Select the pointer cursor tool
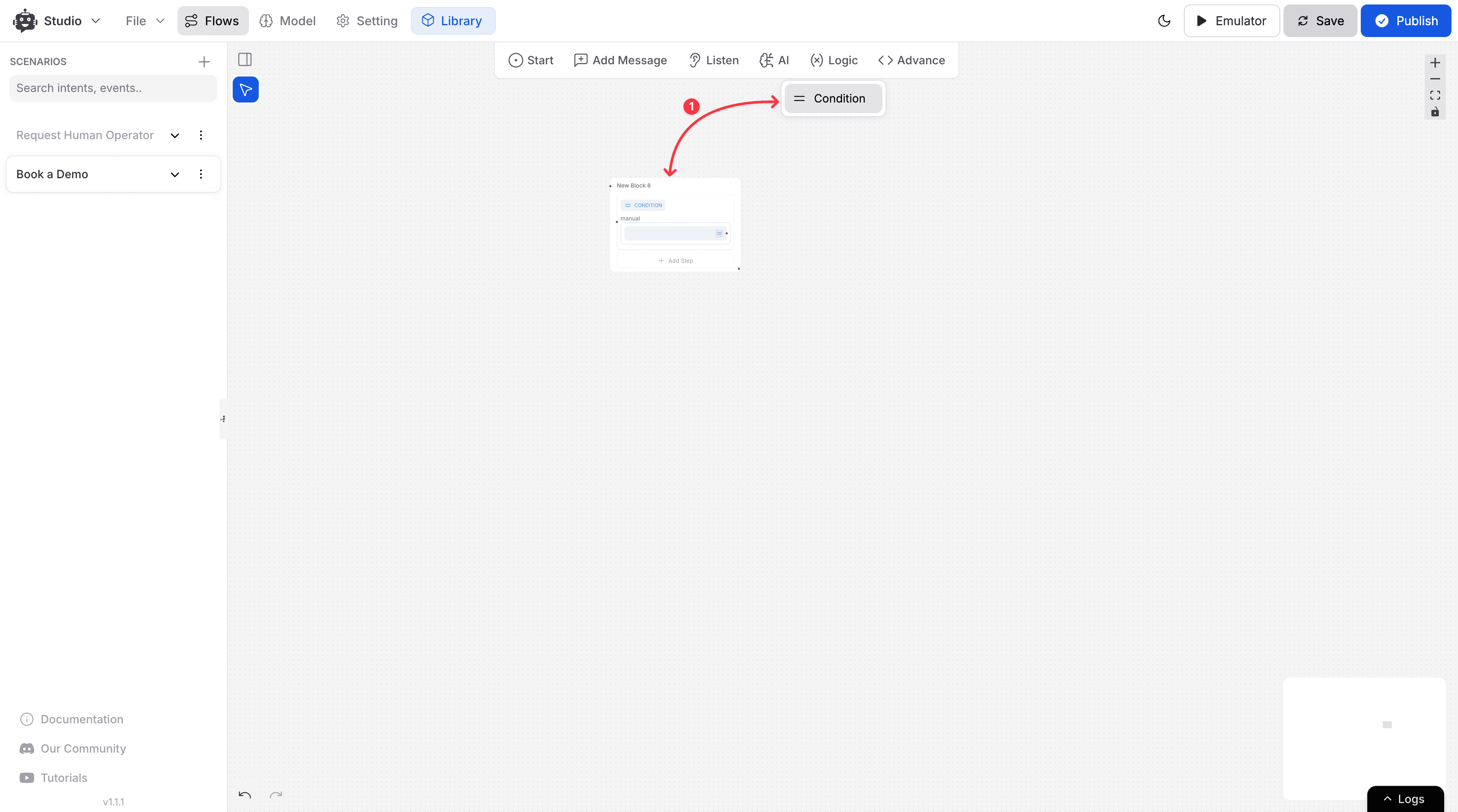1458x812 pixels. click(x=246, y=89)
